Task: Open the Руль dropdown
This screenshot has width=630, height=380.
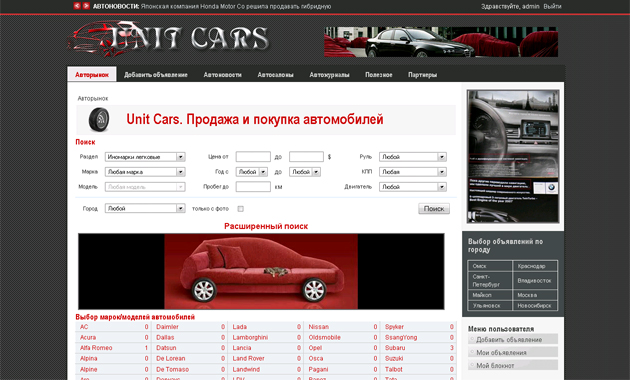Action: tap(413, 157)
